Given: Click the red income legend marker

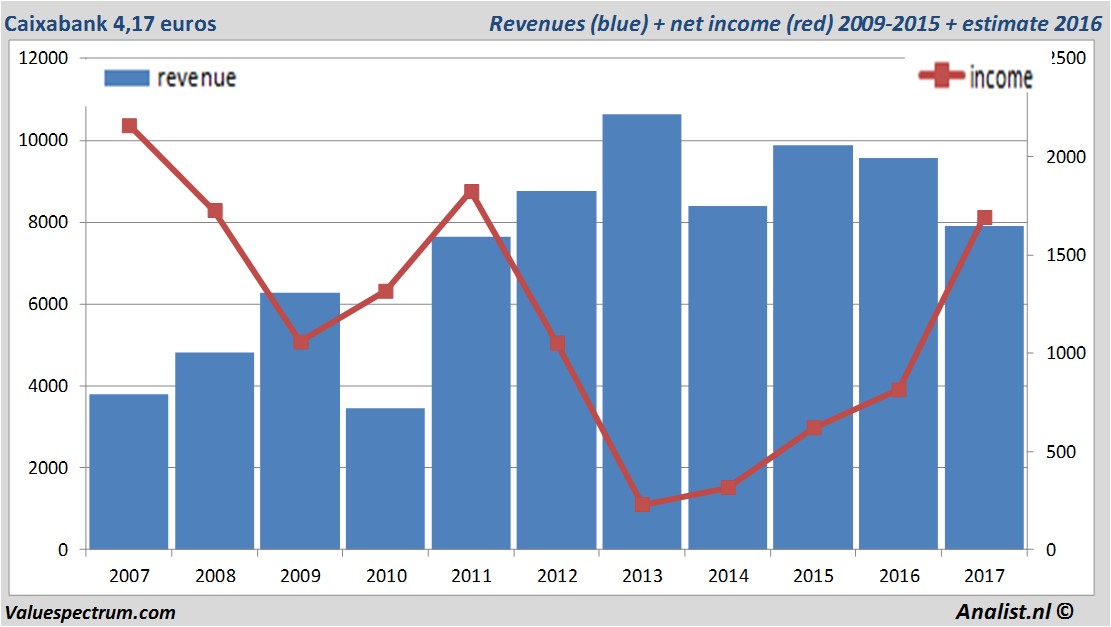Looking at the screenshot, I should [x=941, y=75].
